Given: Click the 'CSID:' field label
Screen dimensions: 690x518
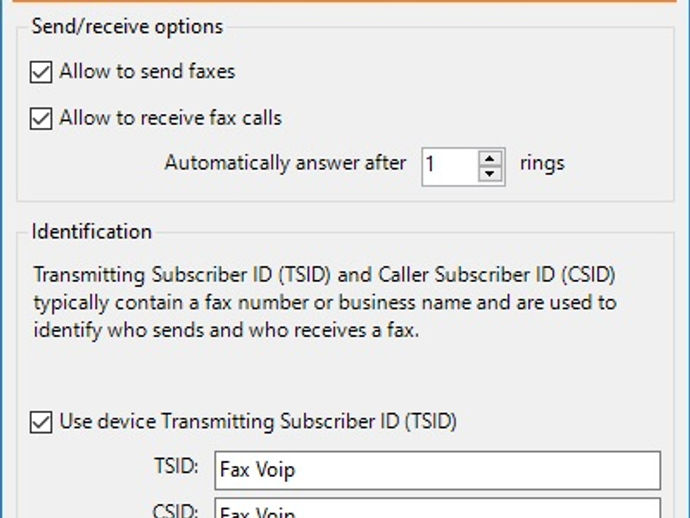Looking at the screenshot, I should 177,510.
